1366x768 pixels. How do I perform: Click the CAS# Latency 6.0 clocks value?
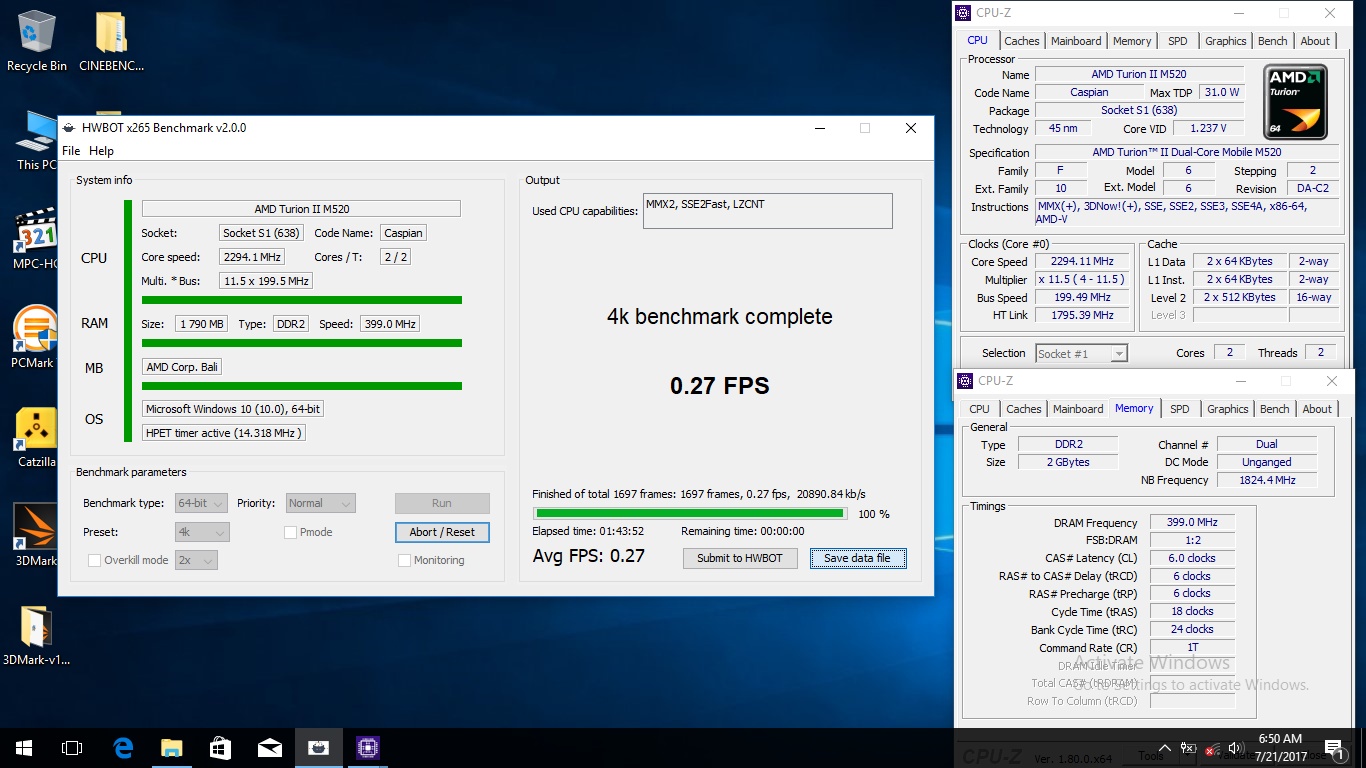pyautogui.click(x=1192, y=558)
